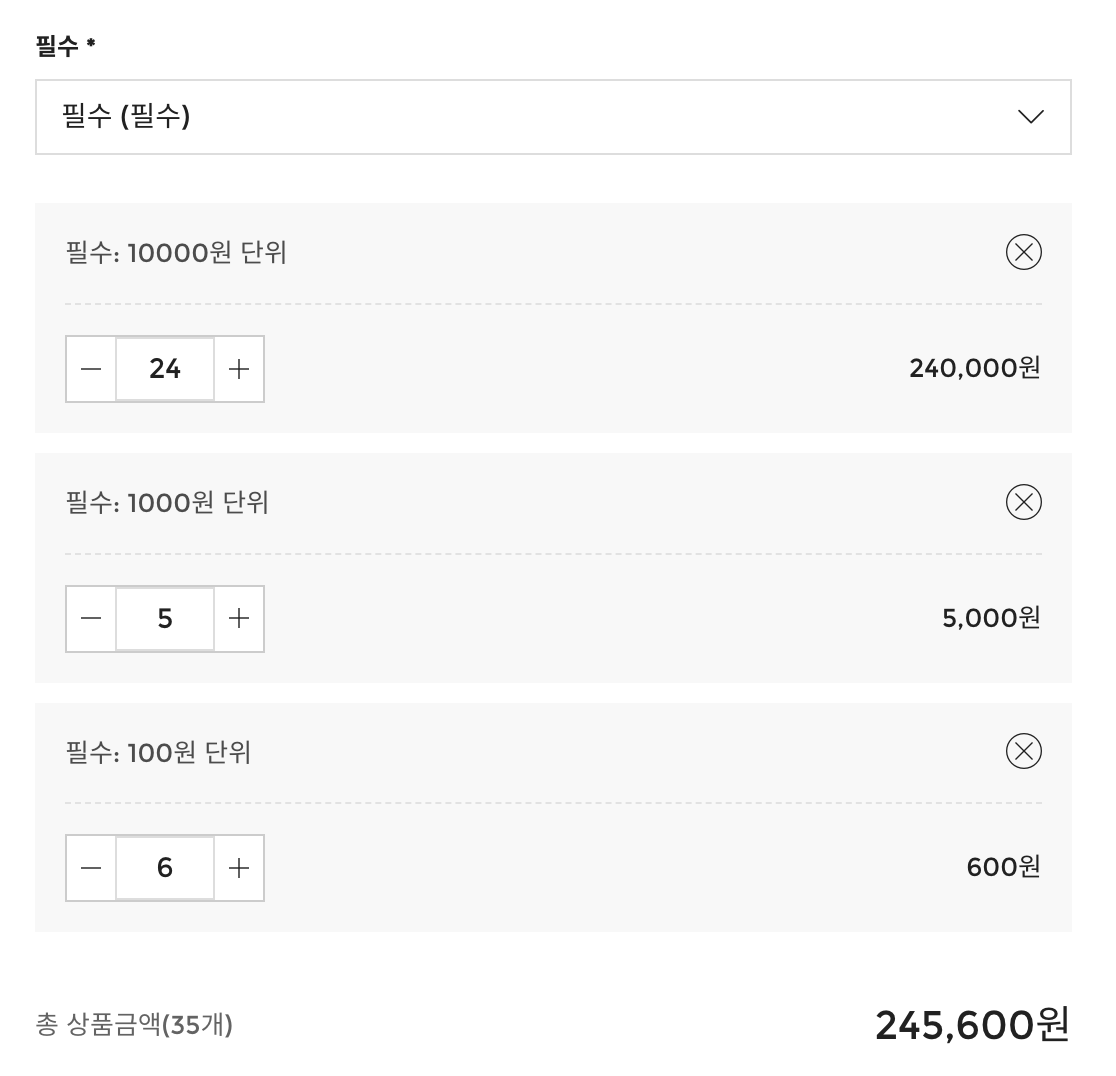Remove the 1000원 단위 option item
Screen dimensions: 1116x1076
click(1023, 502)
